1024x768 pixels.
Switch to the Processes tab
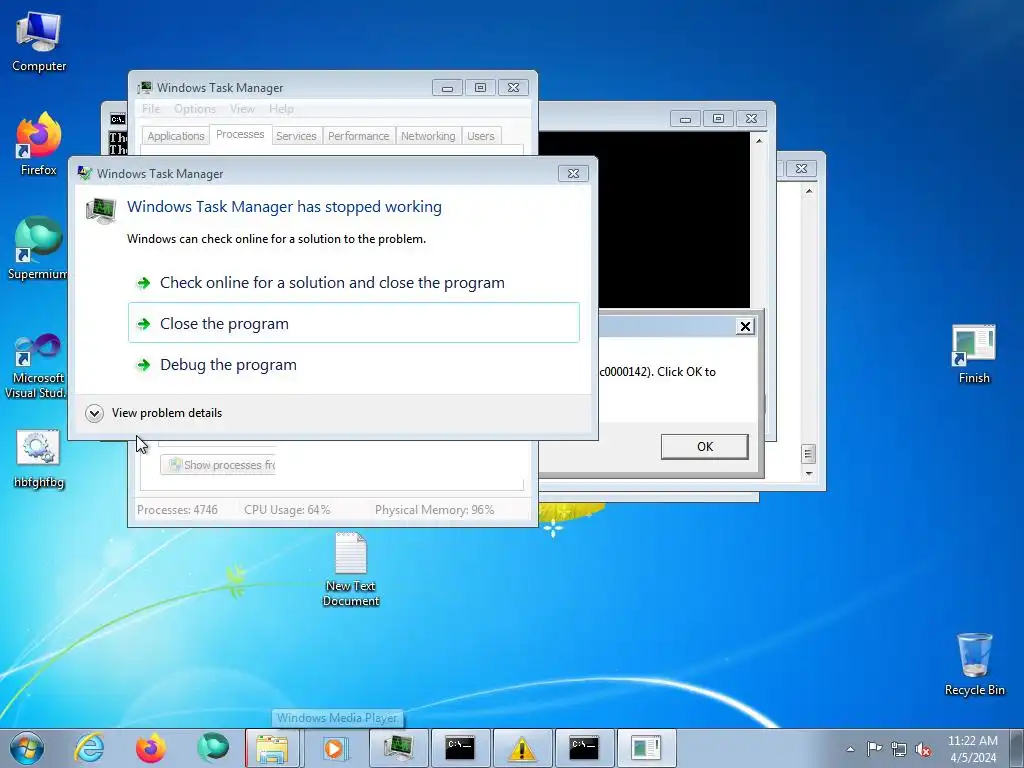click(240, 134)
